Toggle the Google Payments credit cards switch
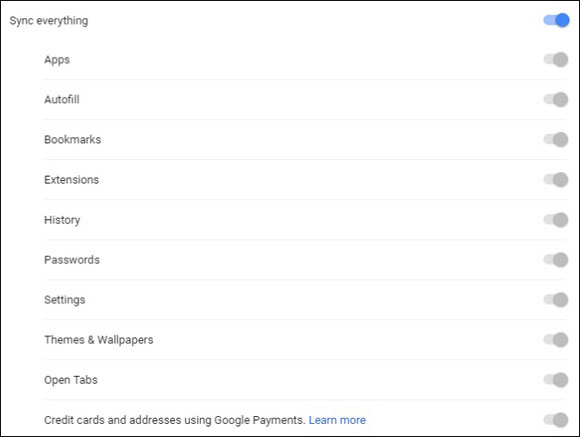The image size is (580, 437). coord(556,420)
